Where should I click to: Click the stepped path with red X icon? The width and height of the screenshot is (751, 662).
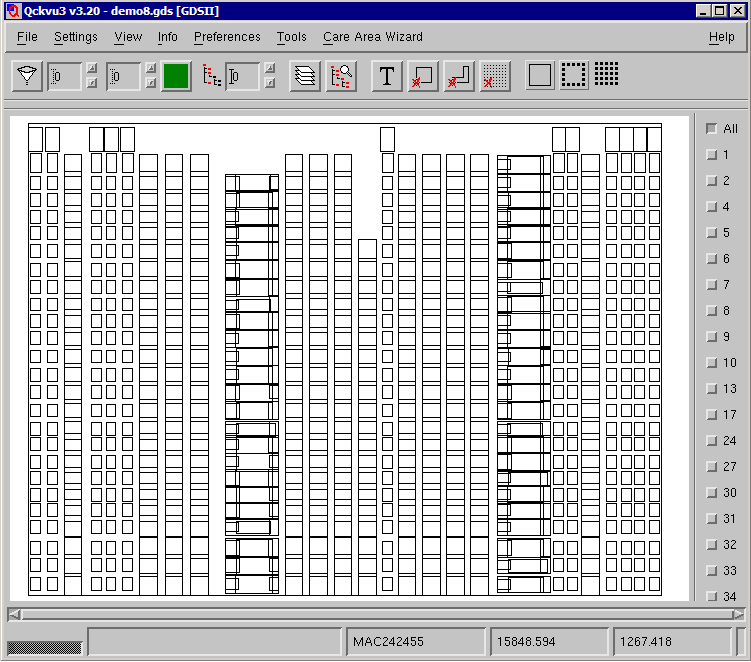(459, 76)
